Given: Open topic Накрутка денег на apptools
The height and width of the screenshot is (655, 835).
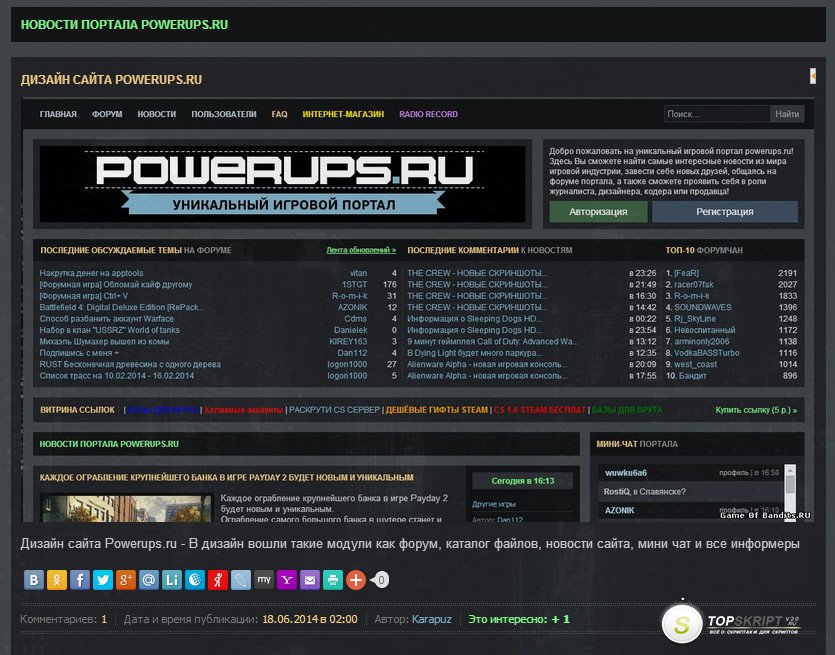Looking at the screenshot, I should coord(91,273).
